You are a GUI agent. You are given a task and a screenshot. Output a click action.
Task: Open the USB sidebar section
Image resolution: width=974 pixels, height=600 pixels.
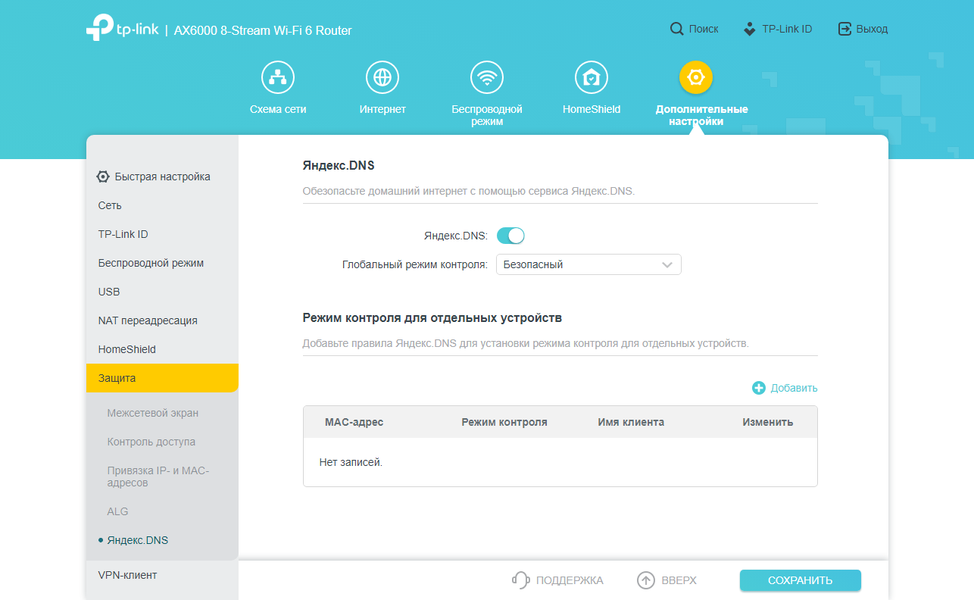162,291
